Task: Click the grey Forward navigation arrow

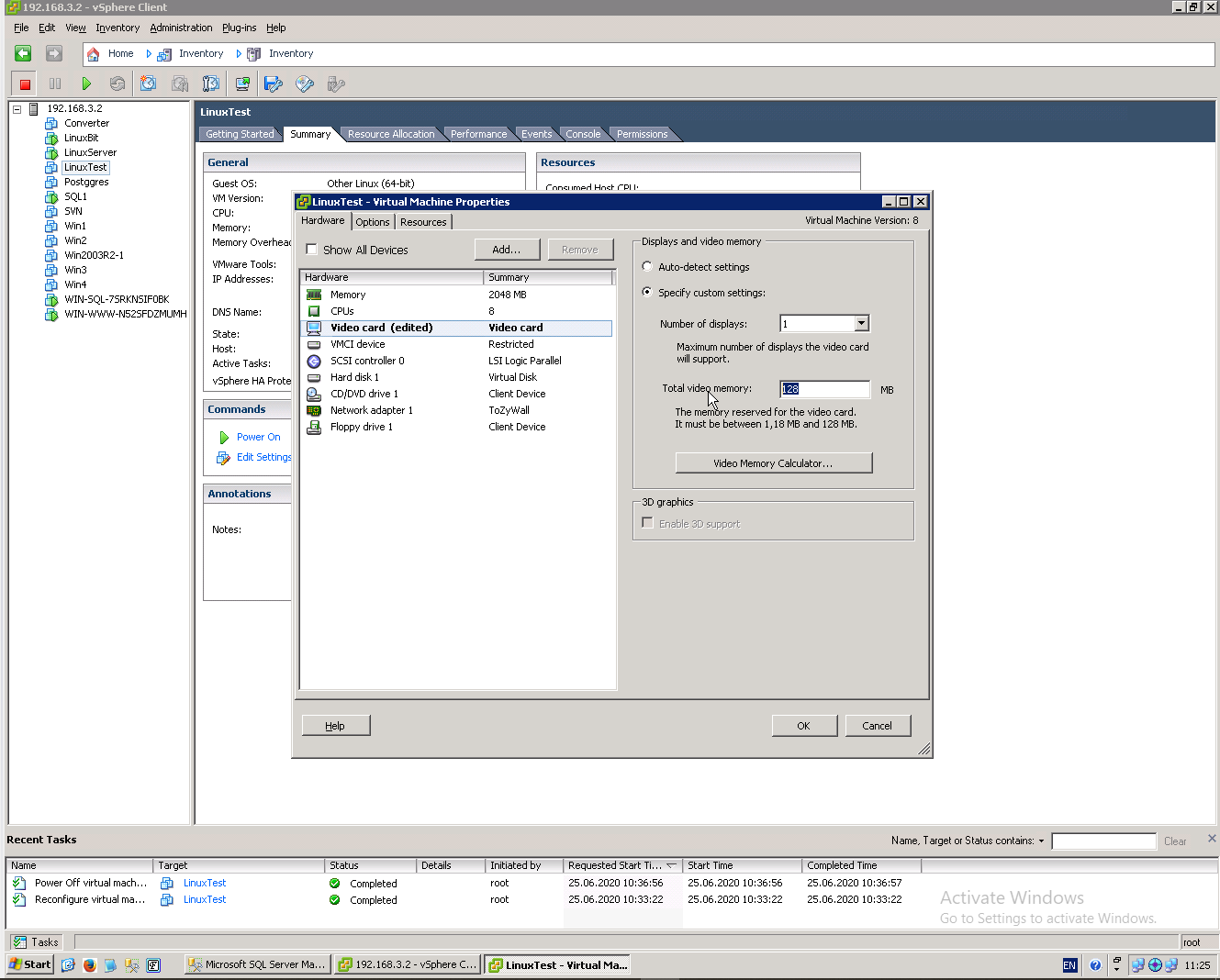Action: [x=54, y=54]
